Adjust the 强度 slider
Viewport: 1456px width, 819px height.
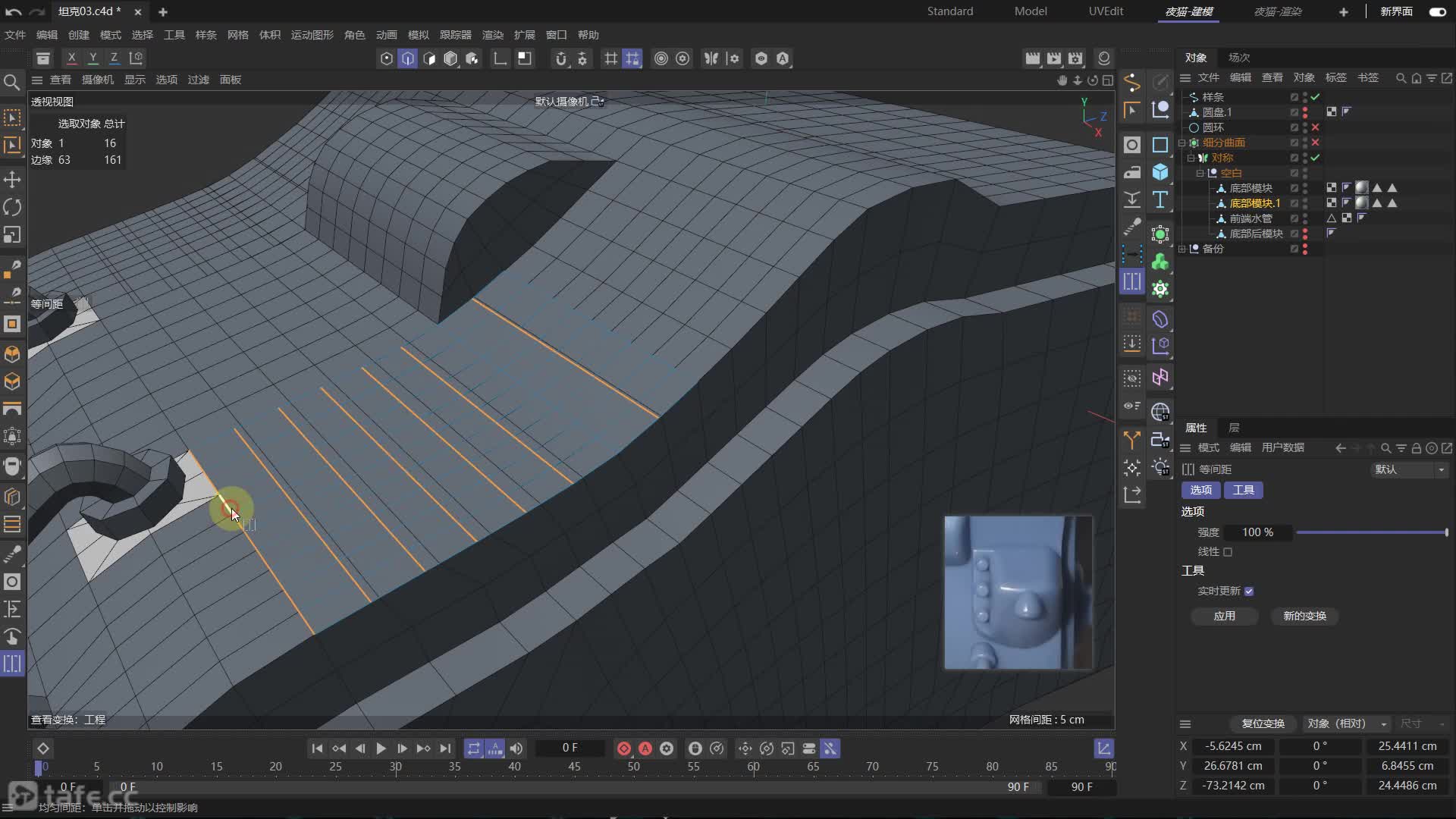(1372, 532)
